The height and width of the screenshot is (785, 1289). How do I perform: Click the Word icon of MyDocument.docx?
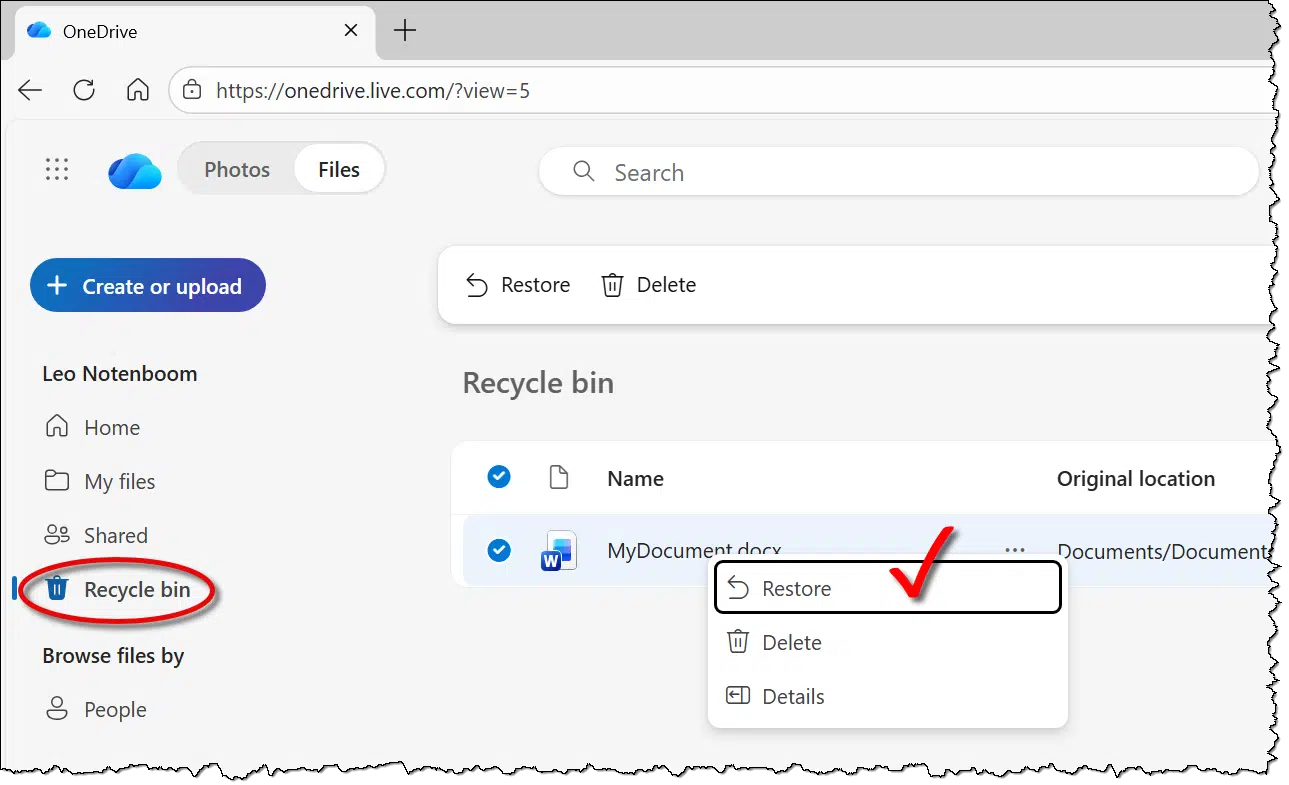pos(559,551)
